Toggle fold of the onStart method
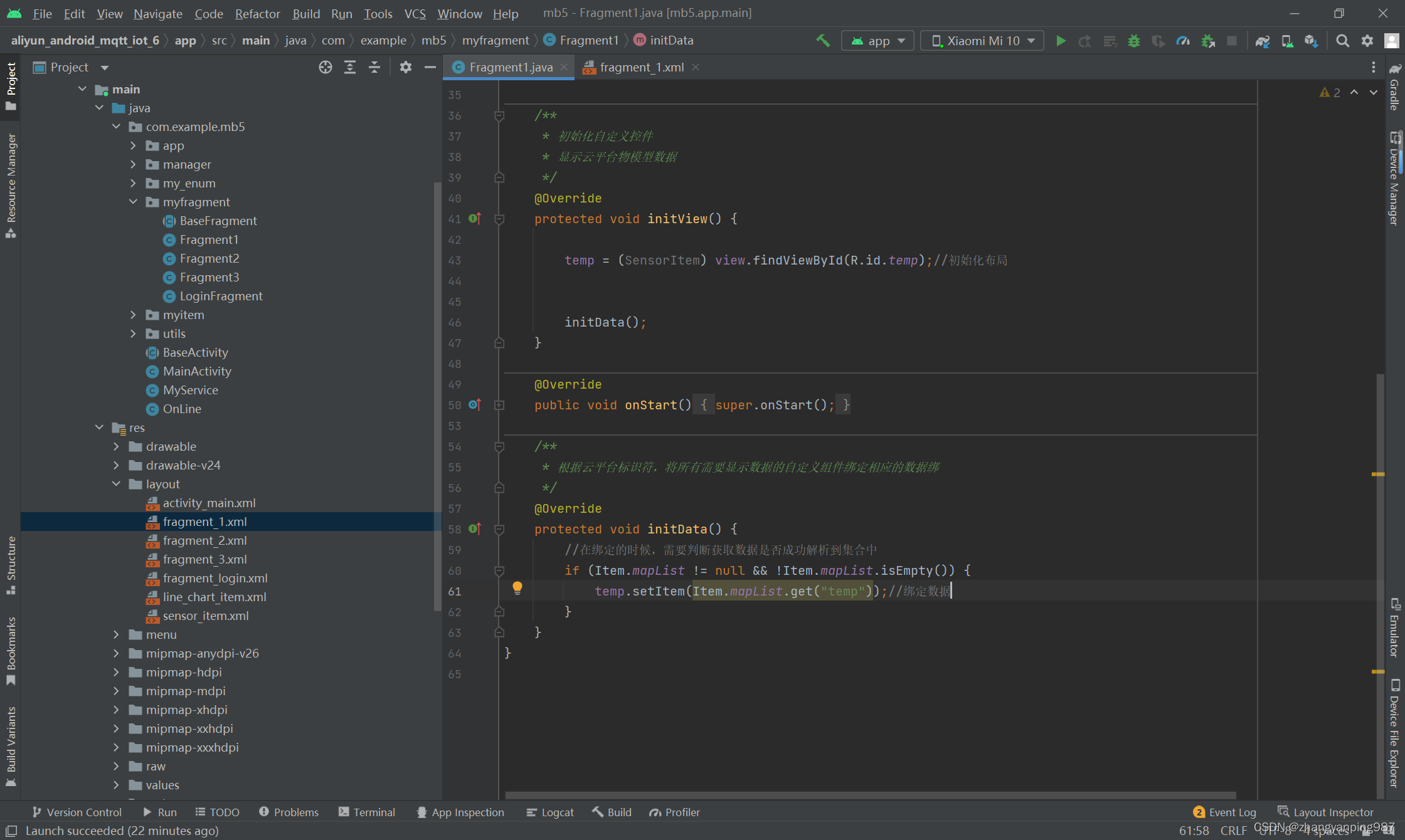Image resolution: width=1405 pixels, height=840 pixels. [499, 405]
